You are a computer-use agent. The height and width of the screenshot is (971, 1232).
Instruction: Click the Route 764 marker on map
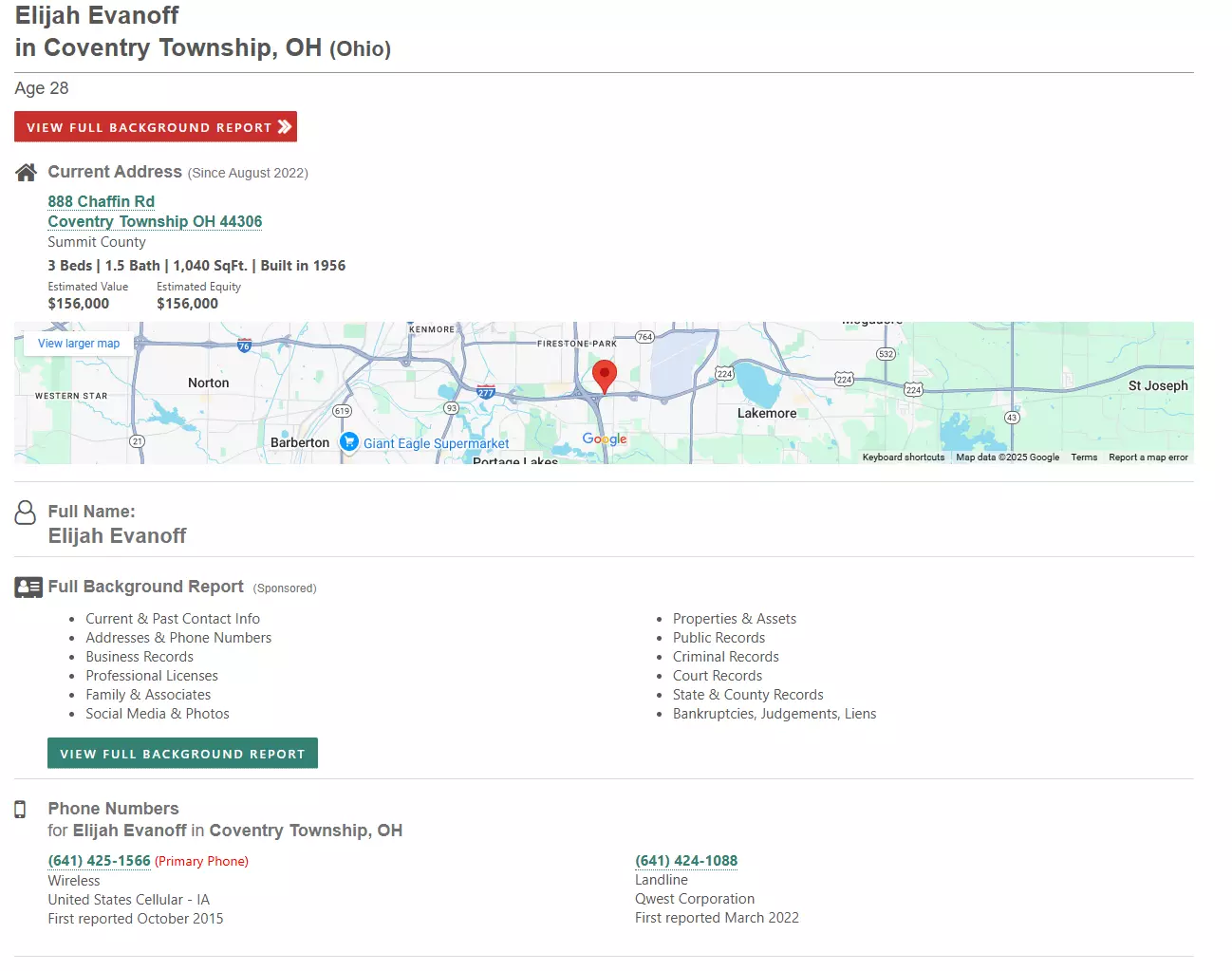[644, 337]
